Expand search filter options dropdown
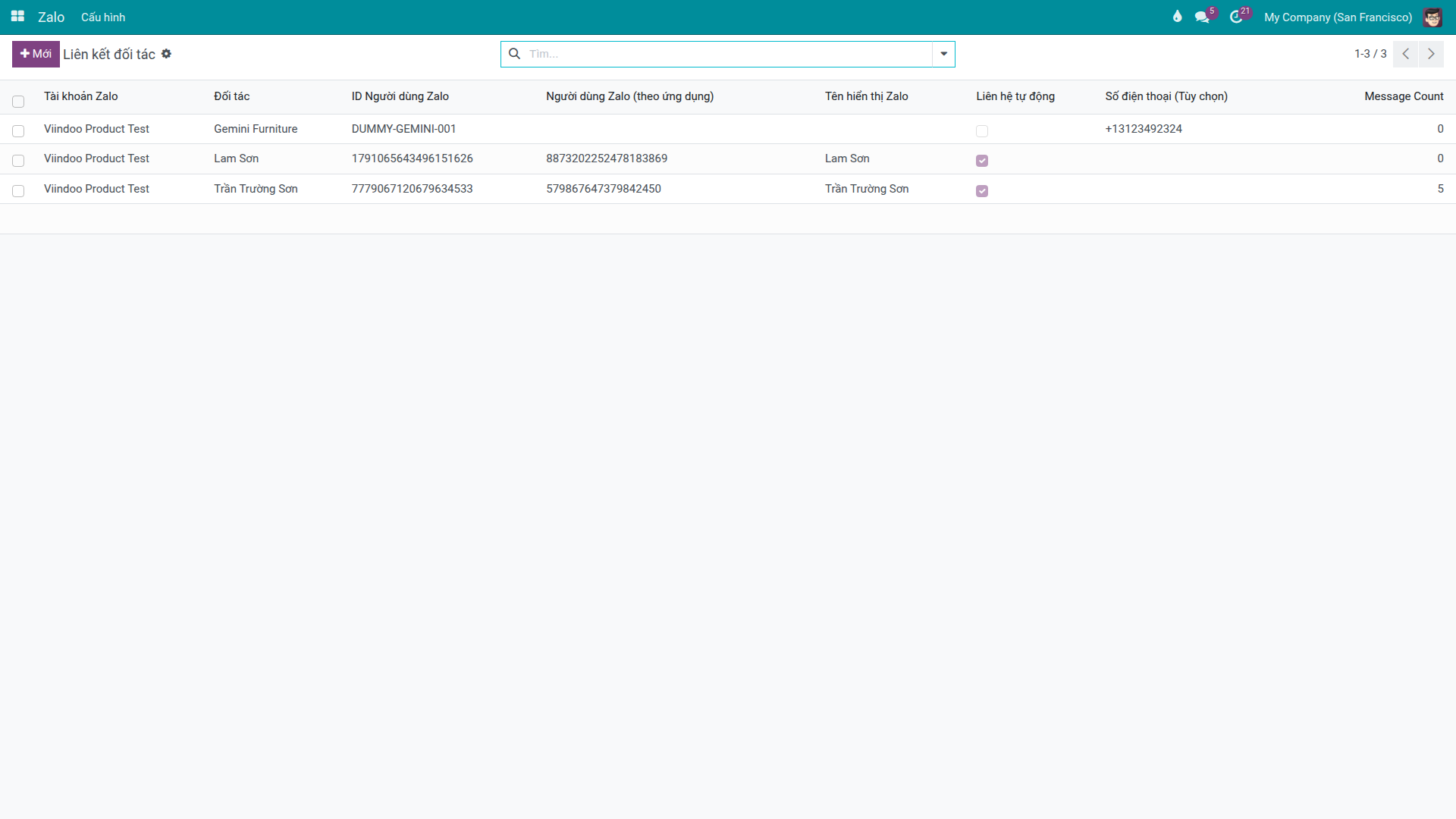Screen dimensions: 1456x819 click(x=943, y=54)
